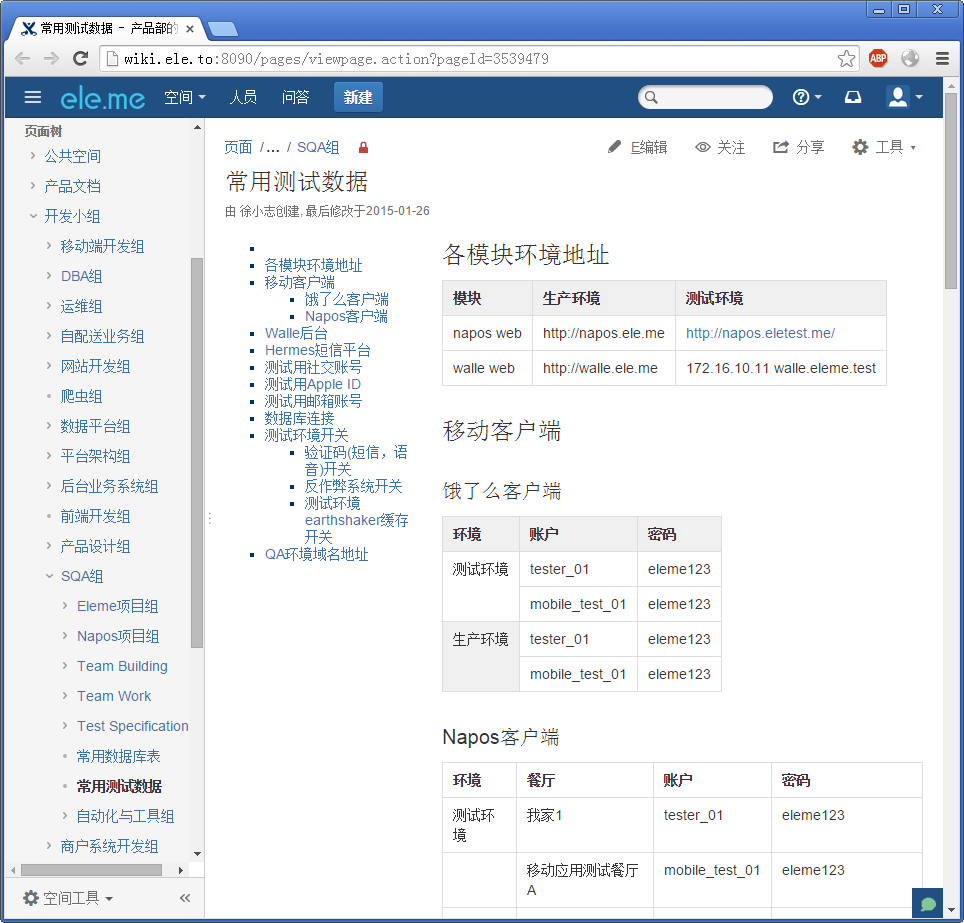
Task: Open the 自动化与工具组 page
Action: click(125, 816)
